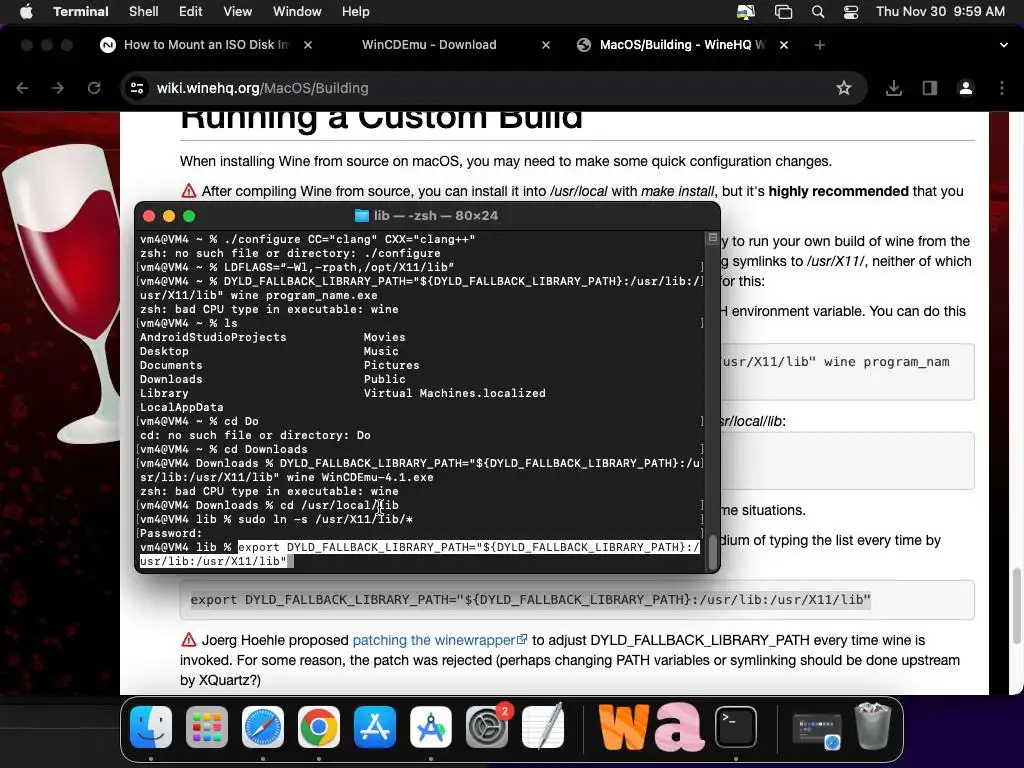Open the Trash from the Dock
Screen dimensions: 1024x768
(873, 726)
